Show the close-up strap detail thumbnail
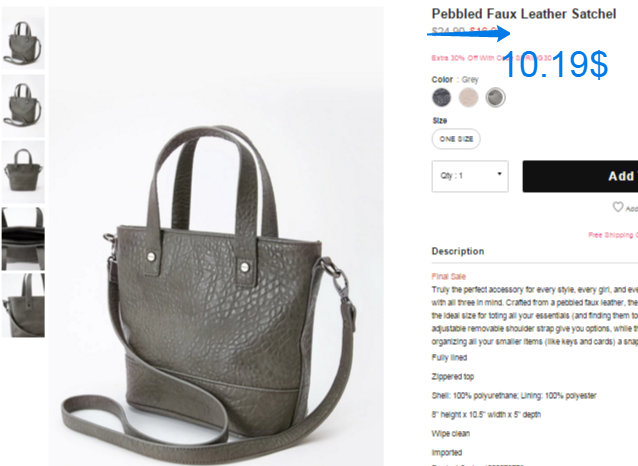This screenshot has height=466, width=638. [23, 305]
